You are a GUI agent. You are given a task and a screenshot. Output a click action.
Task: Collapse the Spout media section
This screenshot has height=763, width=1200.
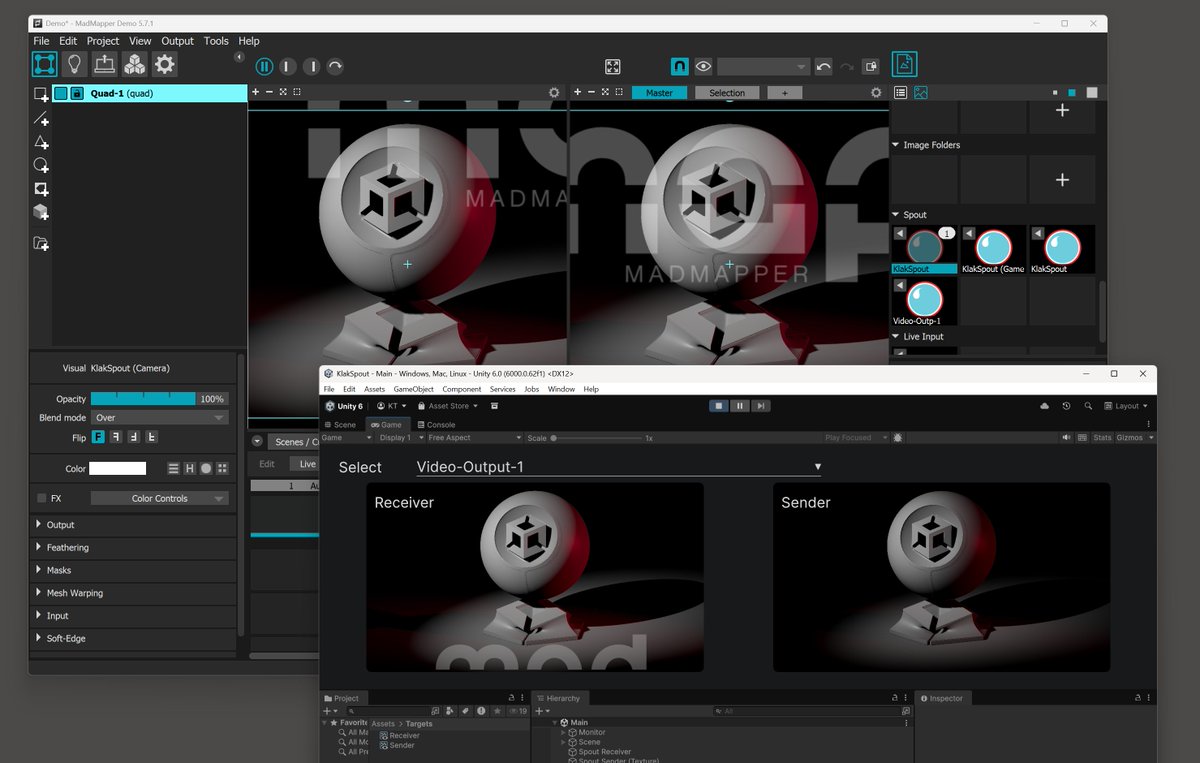point(896,215)
